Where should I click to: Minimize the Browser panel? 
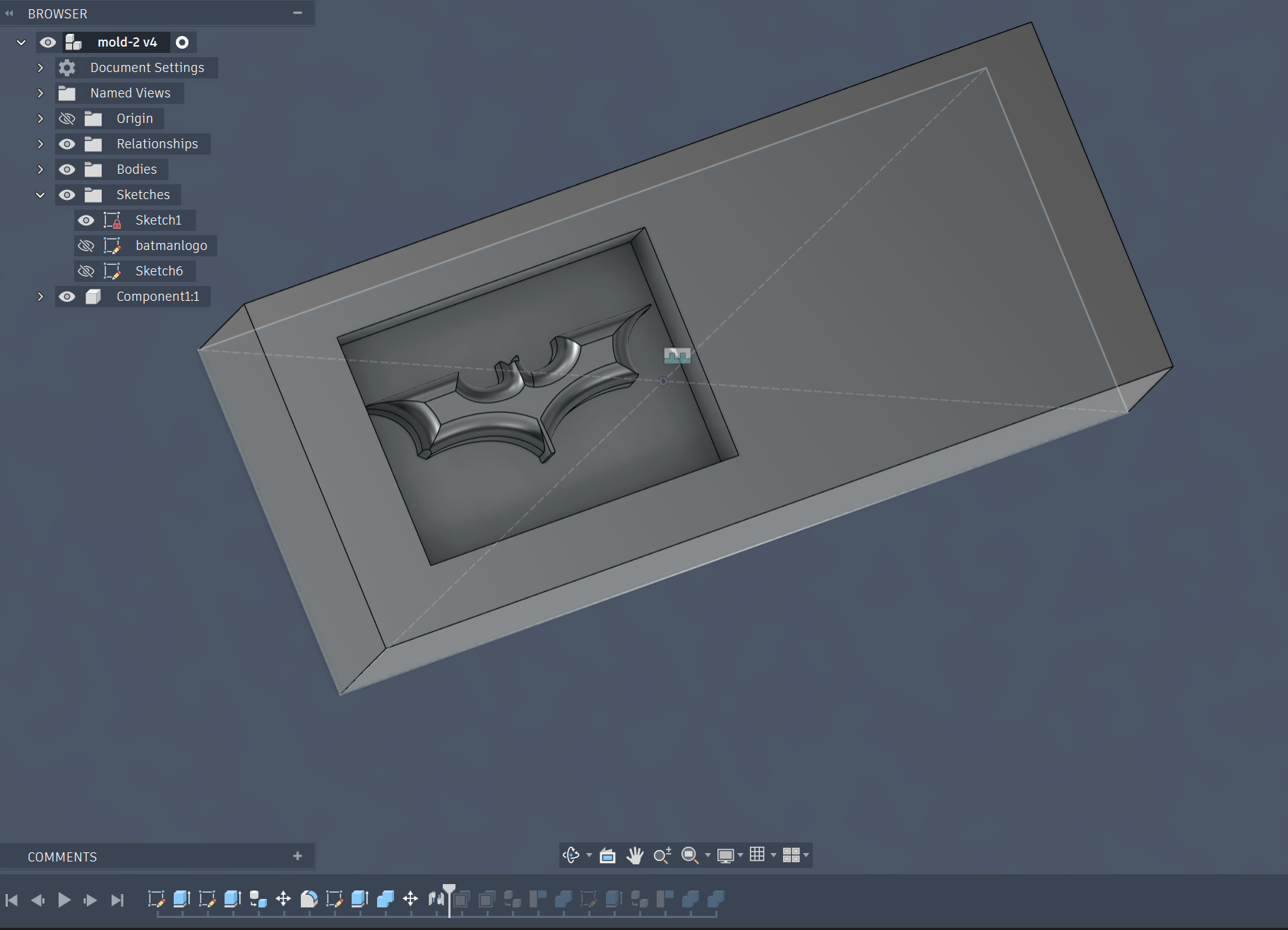(298, 13)
